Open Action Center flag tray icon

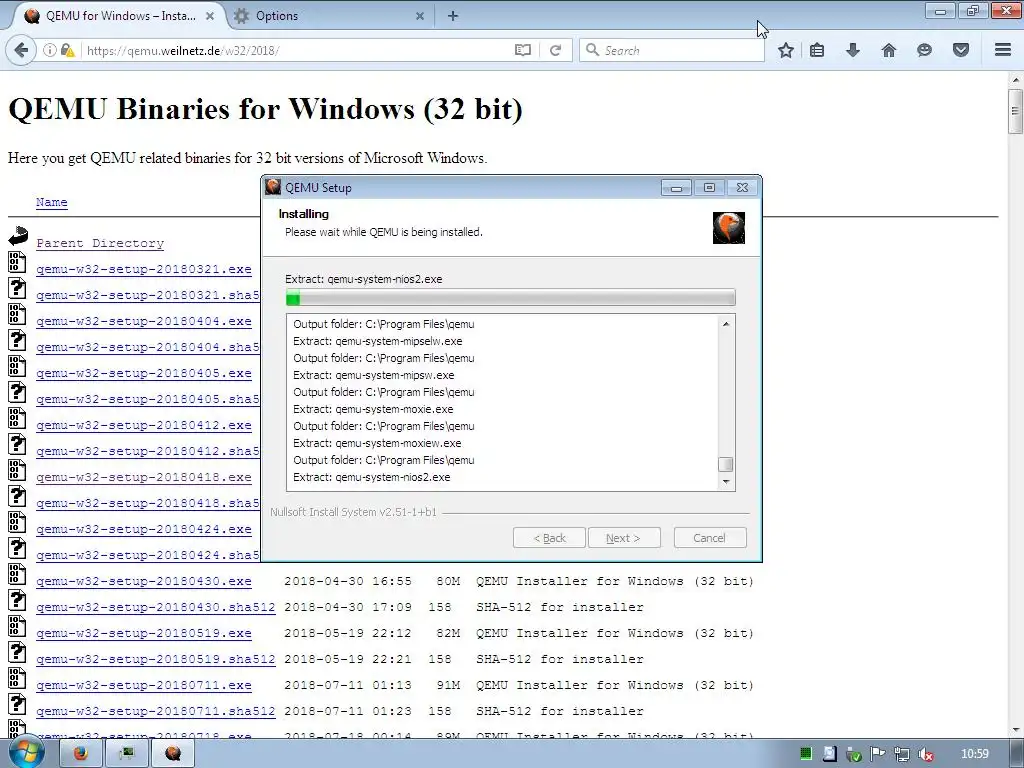[878, 754]
